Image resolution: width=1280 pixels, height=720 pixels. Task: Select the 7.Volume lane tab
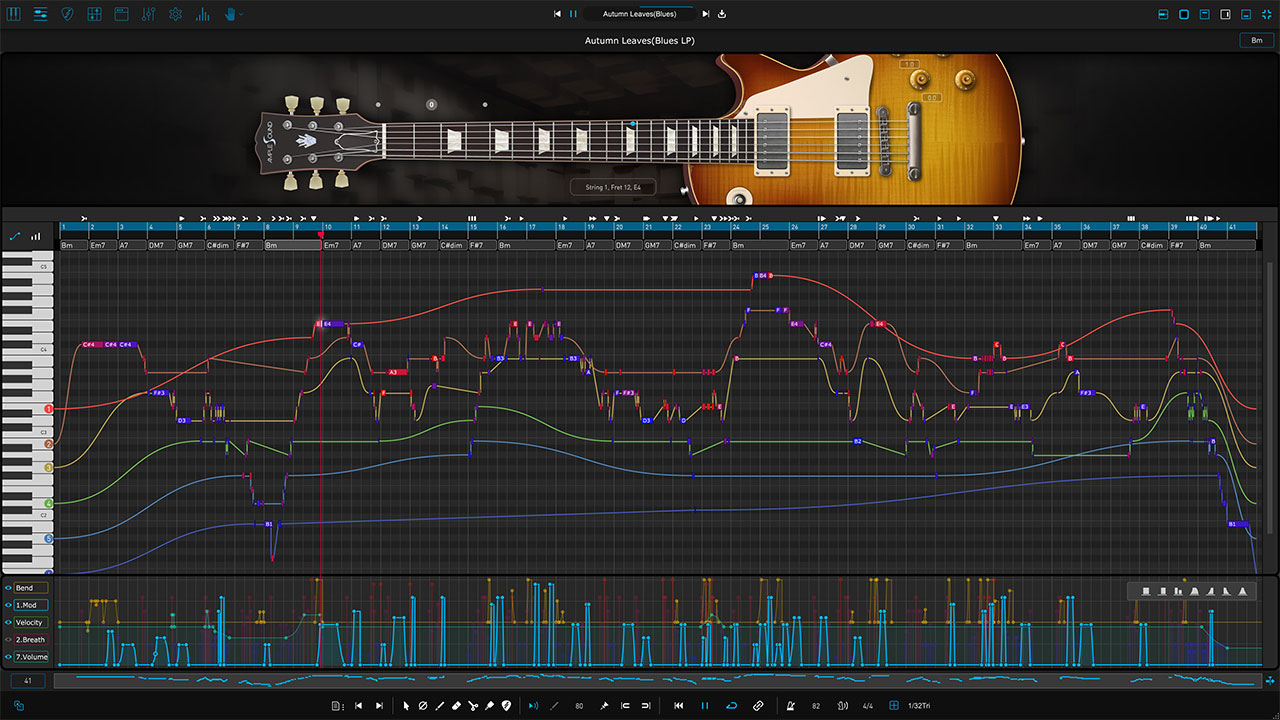[31, 657]
